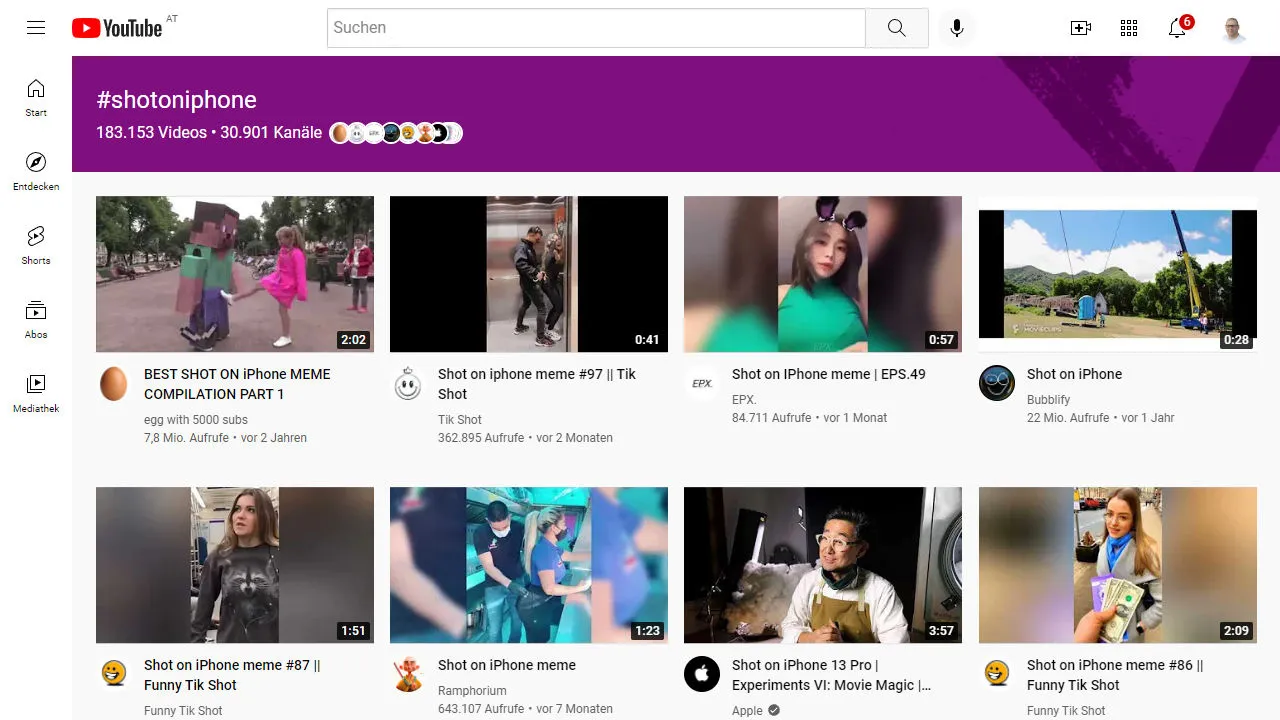Screen dimensions: 1280x720
Task: Open Bubblify channel name link
Action: pyautogui.click(x=1049, y=400)
